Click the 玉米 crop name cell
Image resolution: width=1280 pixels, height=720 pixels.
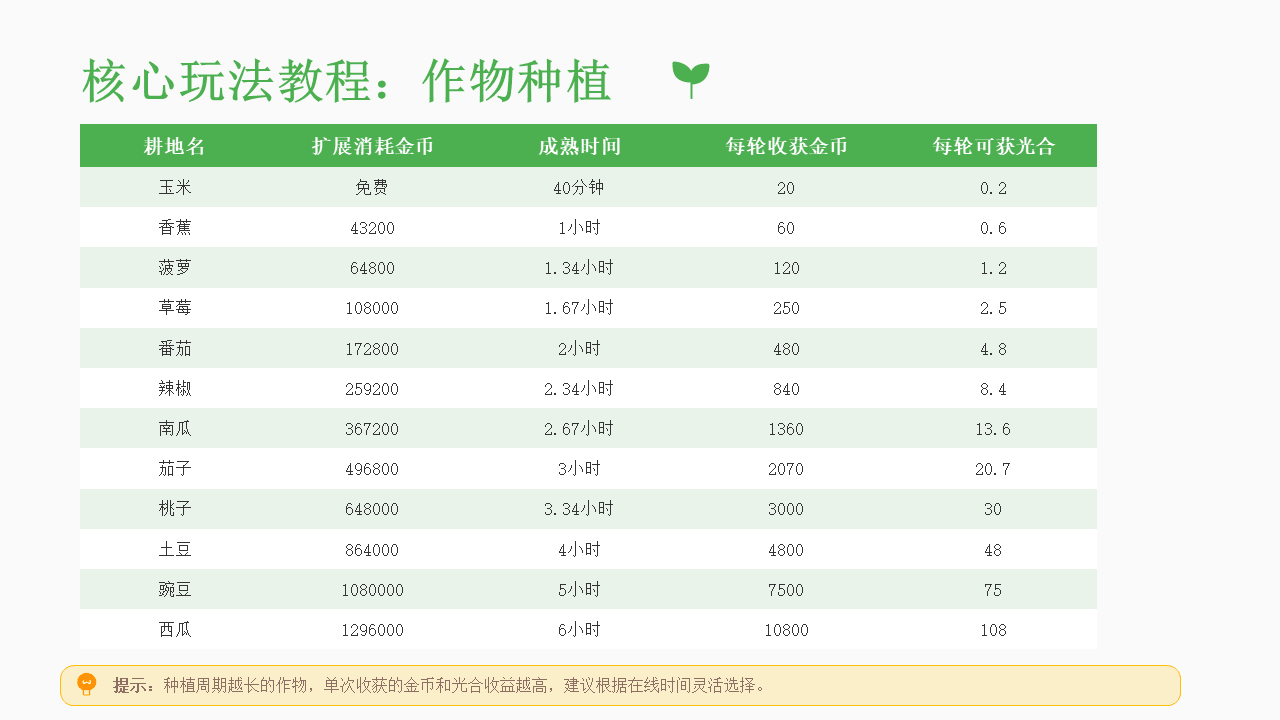point(175,188)
